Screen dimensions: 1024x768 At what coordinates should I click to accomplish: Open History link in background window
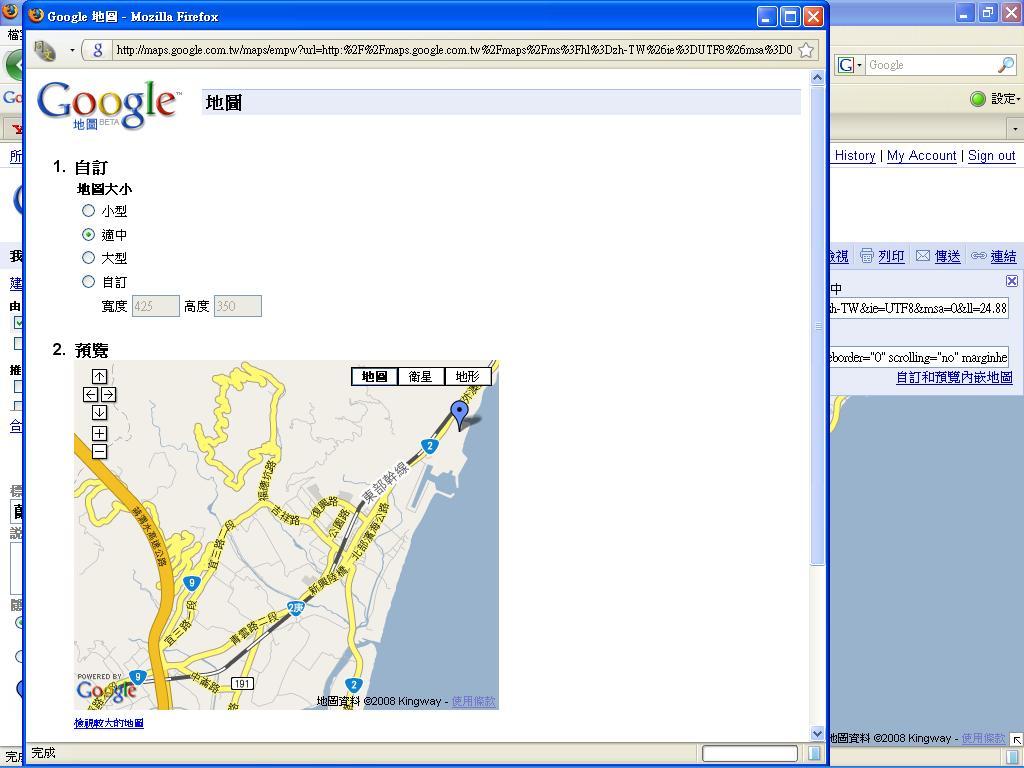tap(855, 155)
